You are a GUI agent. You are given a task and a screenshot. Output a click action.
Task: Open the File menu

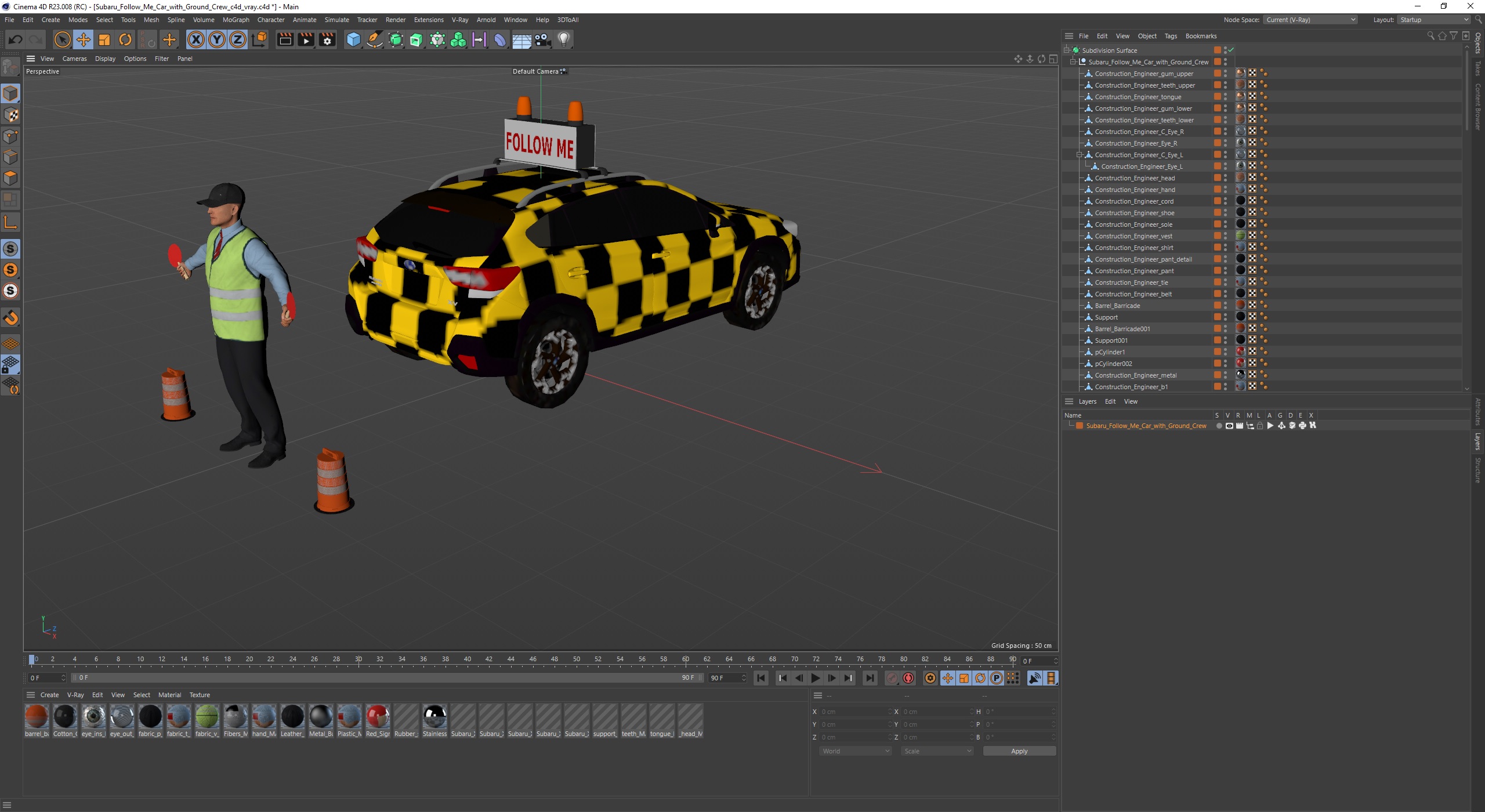[x=9, y=20]
